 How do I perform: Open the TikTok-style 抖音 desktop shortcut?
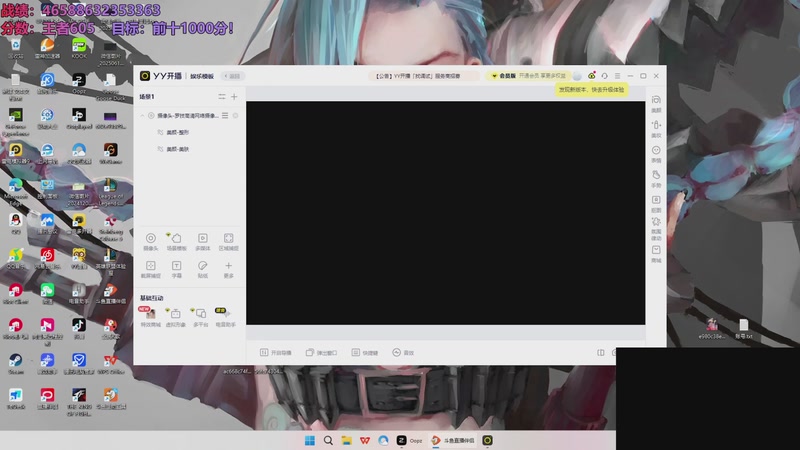pyautogui.click(x=79, y=329)
